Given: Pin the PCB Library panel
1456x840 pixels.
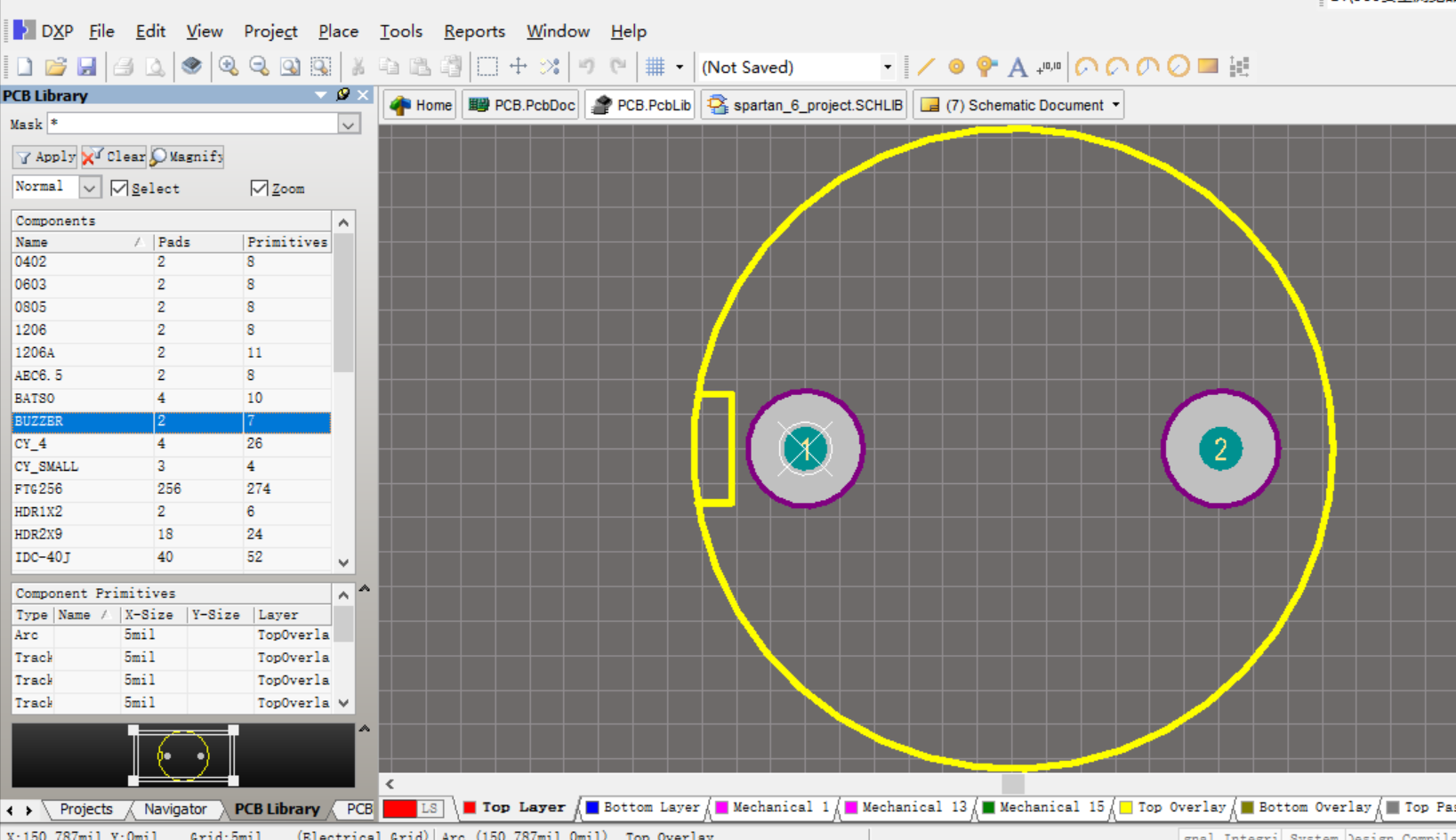Looking at the screenshot, I should [x=343, y=94].
